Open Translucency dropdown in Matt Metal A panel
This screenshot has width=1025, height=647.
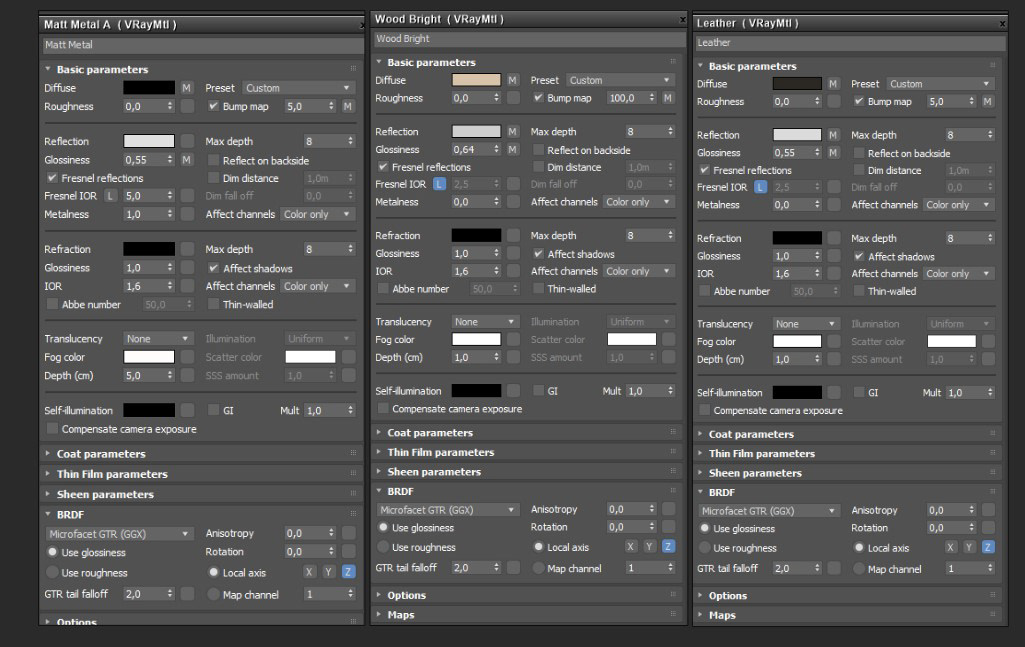(x=158, y=339)
